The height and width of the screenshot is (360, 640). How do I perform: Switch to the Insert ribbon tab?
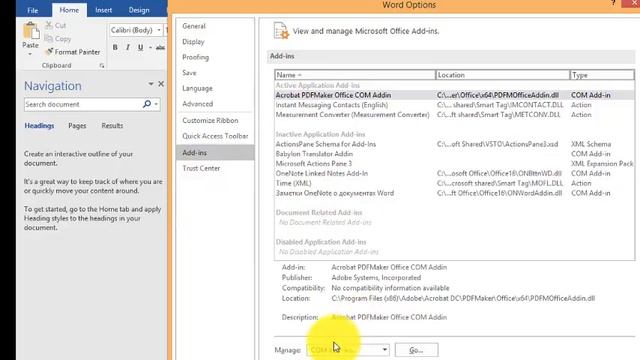click(x=103, y=10)
